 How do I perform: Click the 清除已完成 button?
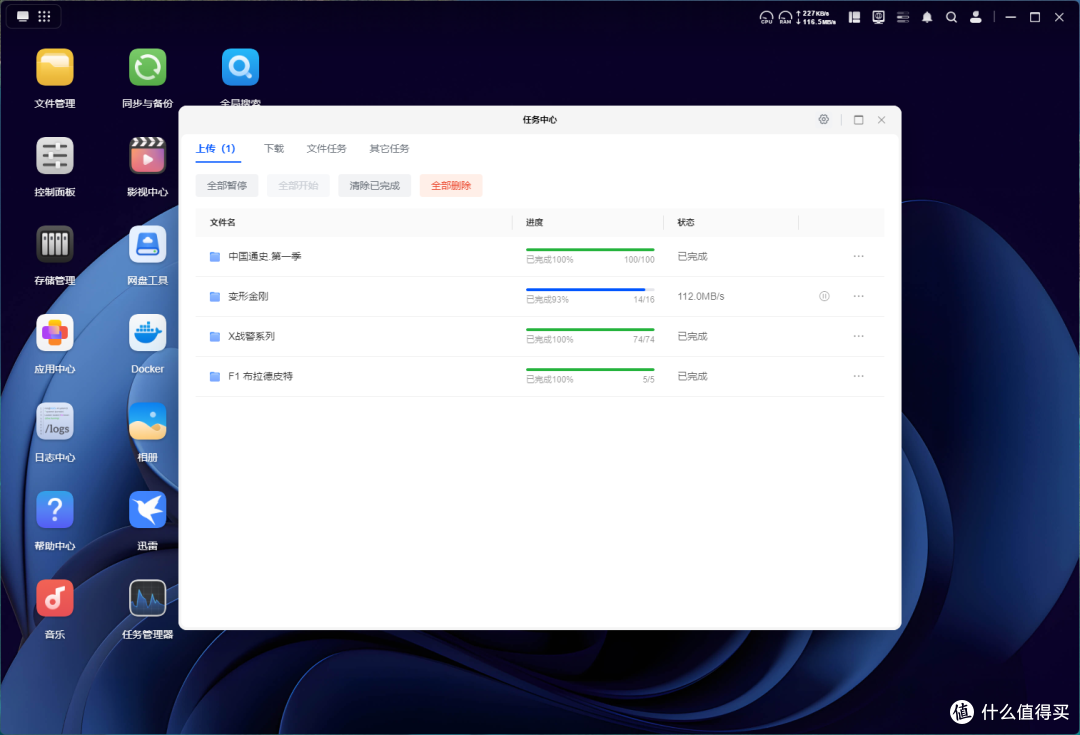(375, 185)
